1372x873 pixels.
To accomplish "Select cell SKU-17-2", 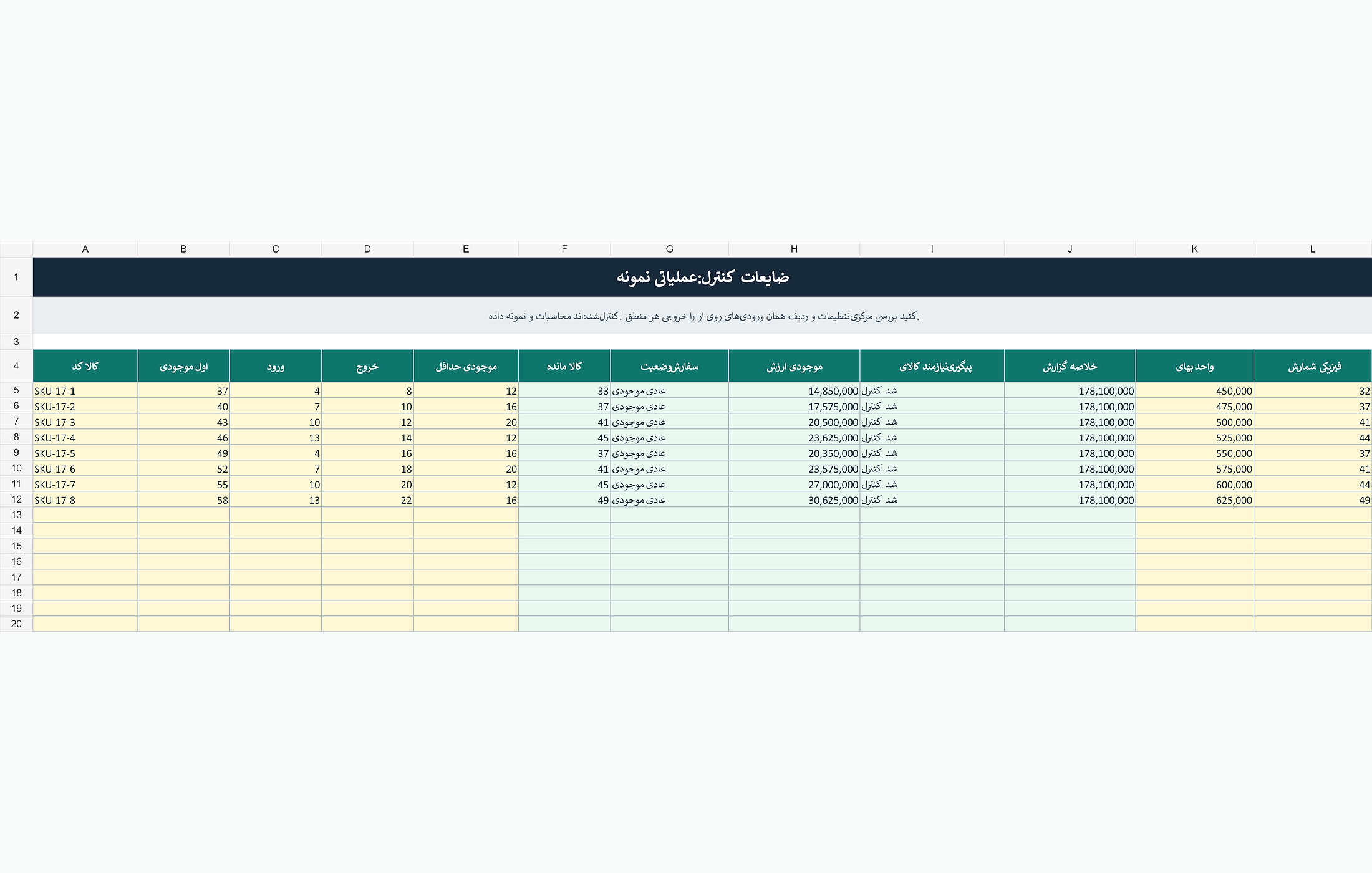I will point(85,406).
